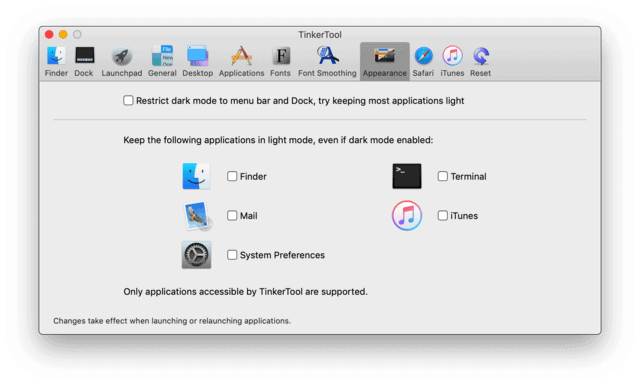Switch to the Launchpad pane
The width and height of the screenshot is (640, 386).
pos(122,61)
